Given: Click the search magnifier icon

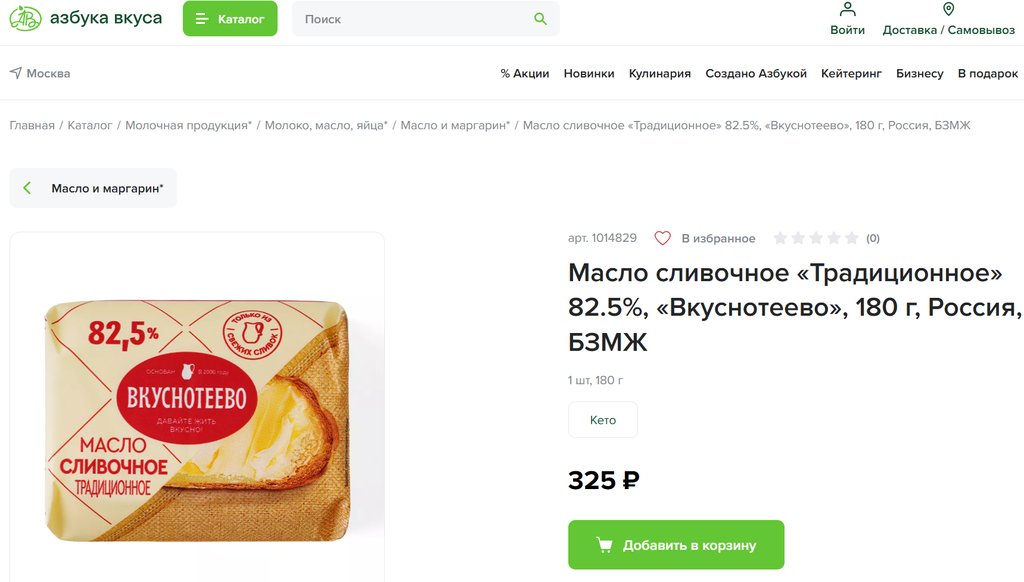Looking at the screenshot, I should pyautogui.click(x=541, y=19).
